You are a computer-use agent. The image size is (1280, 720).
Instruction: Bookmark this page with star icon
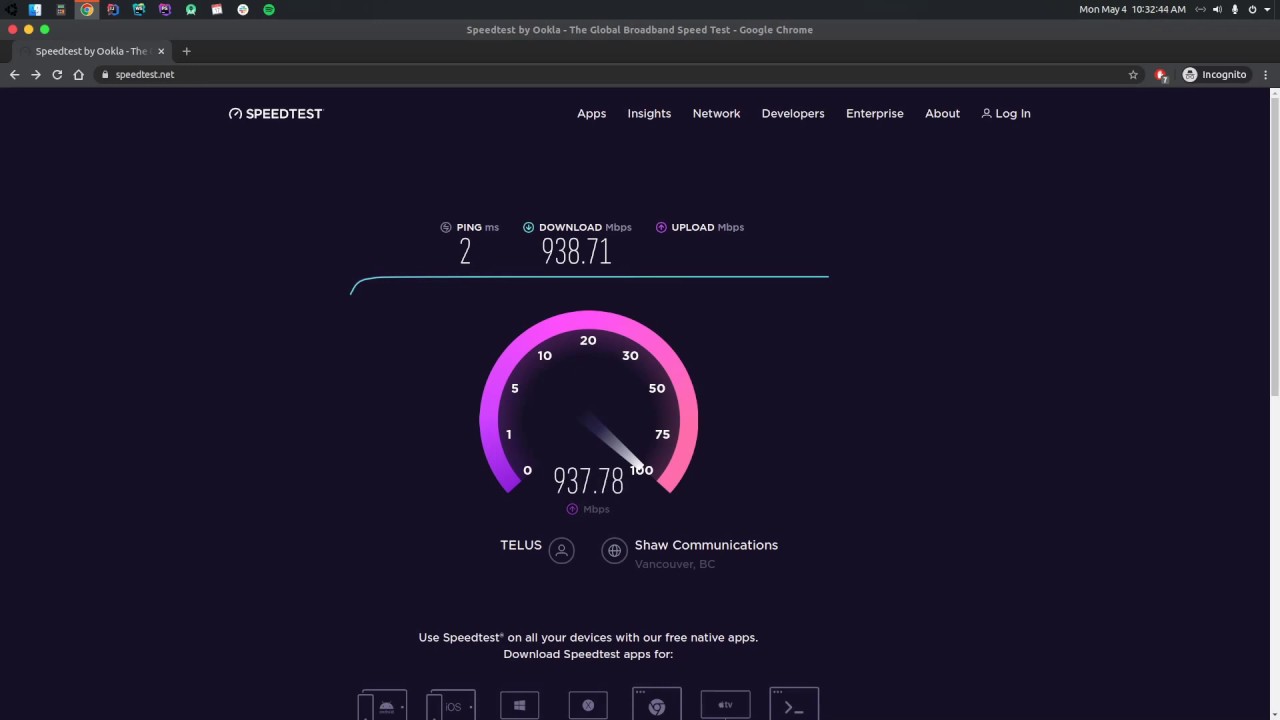point(1133,75)
